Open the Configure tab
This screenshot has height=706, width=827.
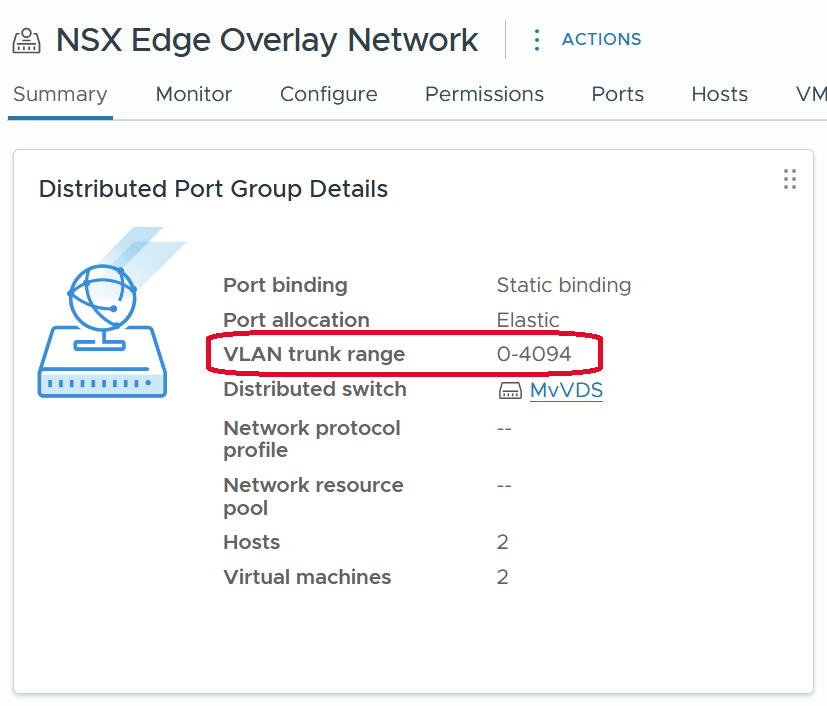[x=328, y=94]
